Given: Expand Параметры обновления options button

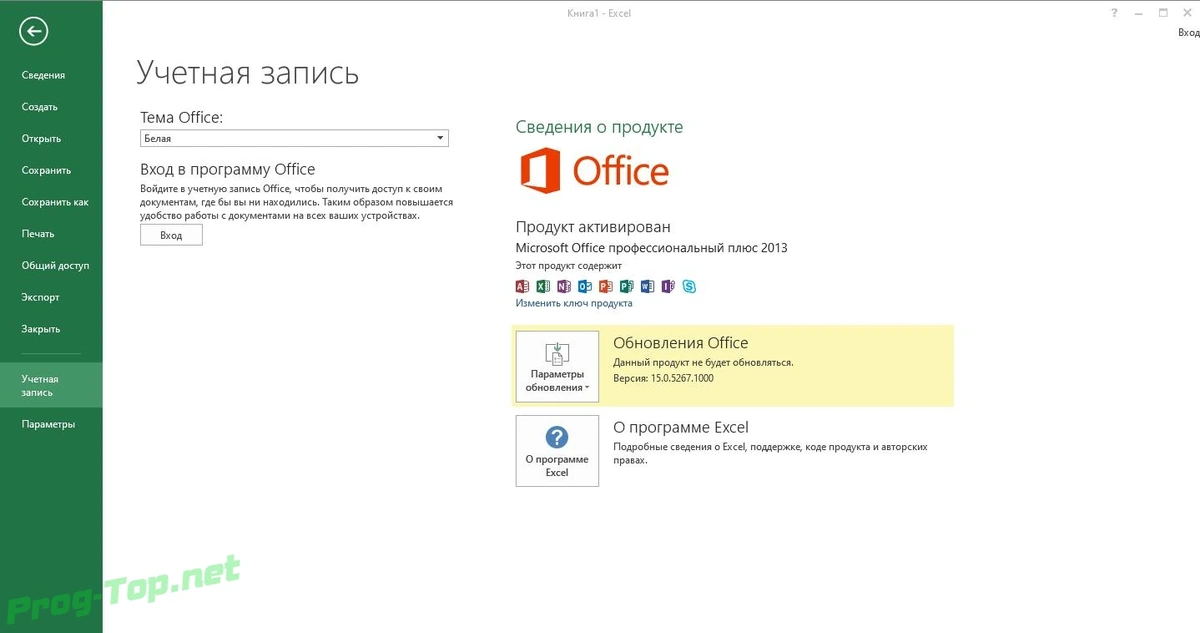Looking at the screenshot, I should pos(557,366).
